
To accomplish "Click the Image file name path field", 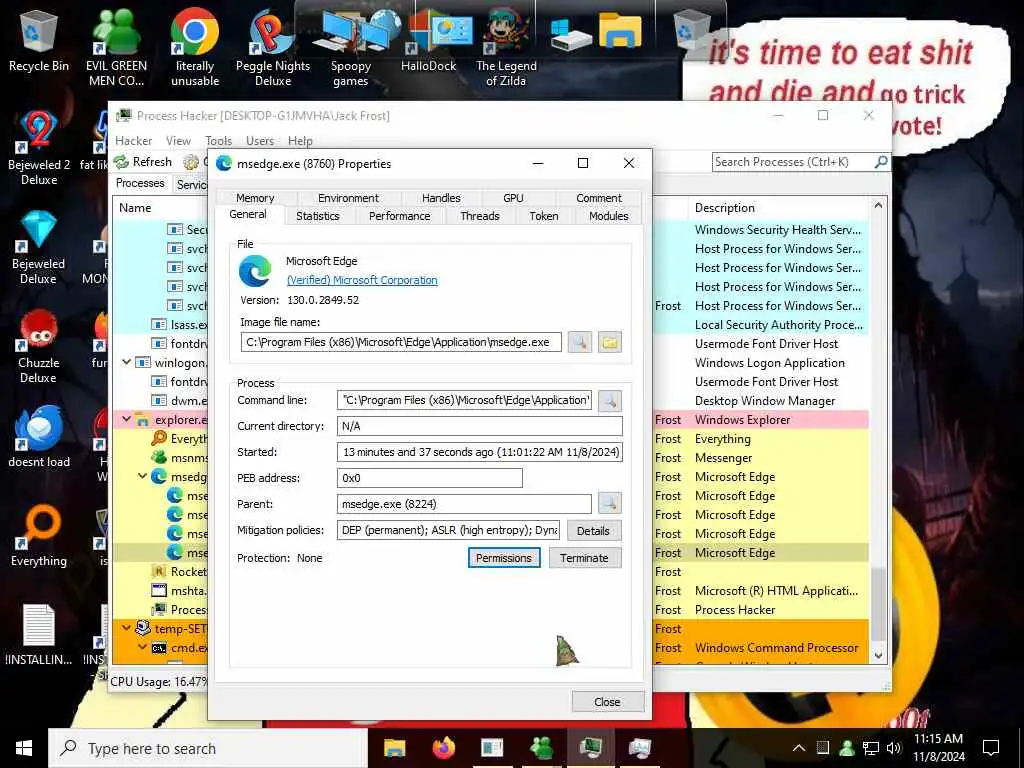I will point(401,342).
